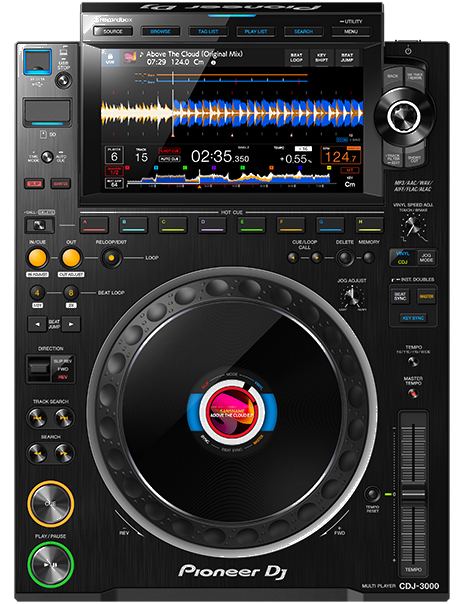Screen dimensions: 464x604
Task: Tap the TAG TRACK/REMOVE button
Action: [x=415, y=76]
